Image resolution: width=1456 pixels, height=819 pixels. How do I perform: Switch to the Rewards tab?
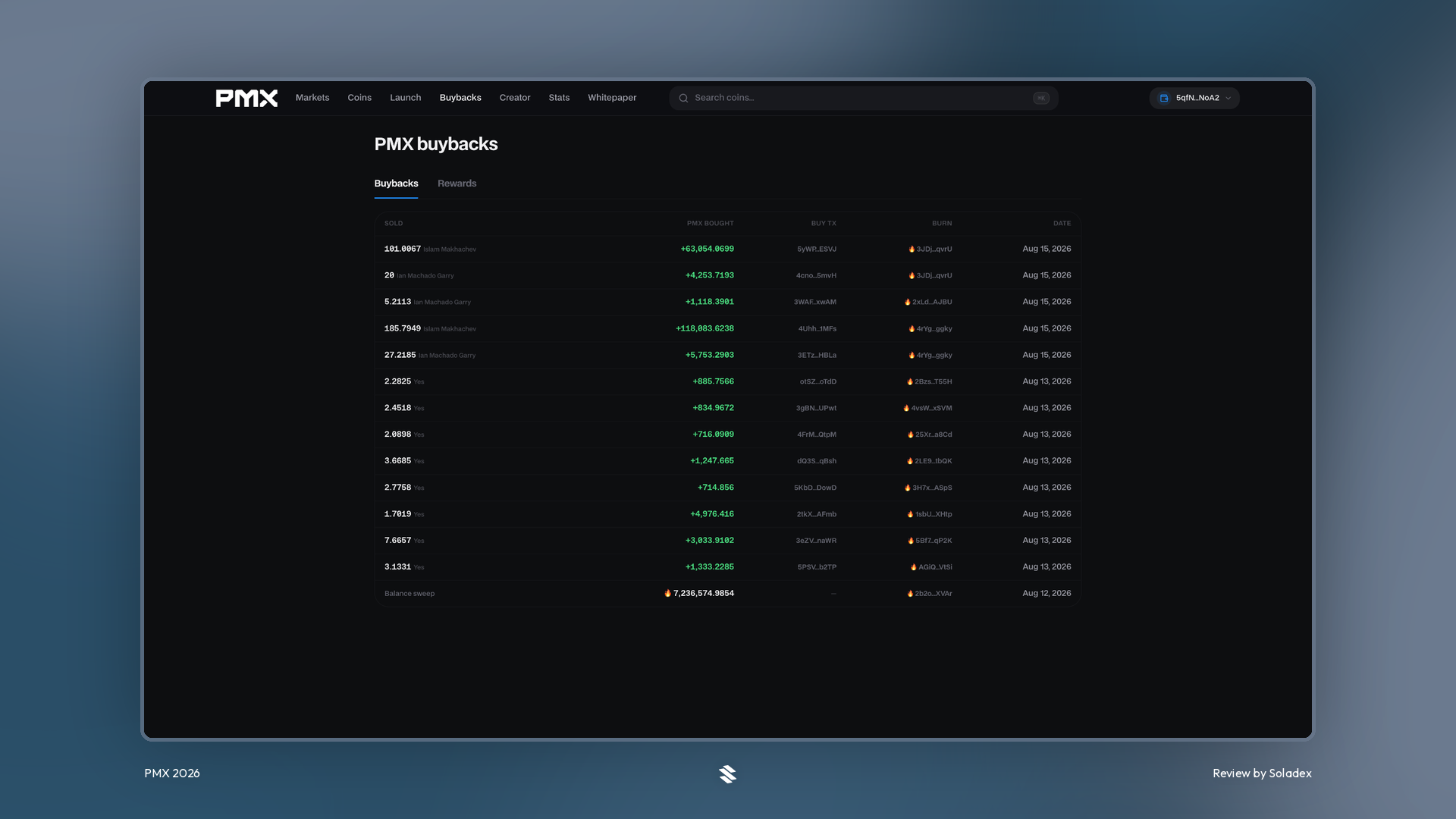tap(457, 184)
